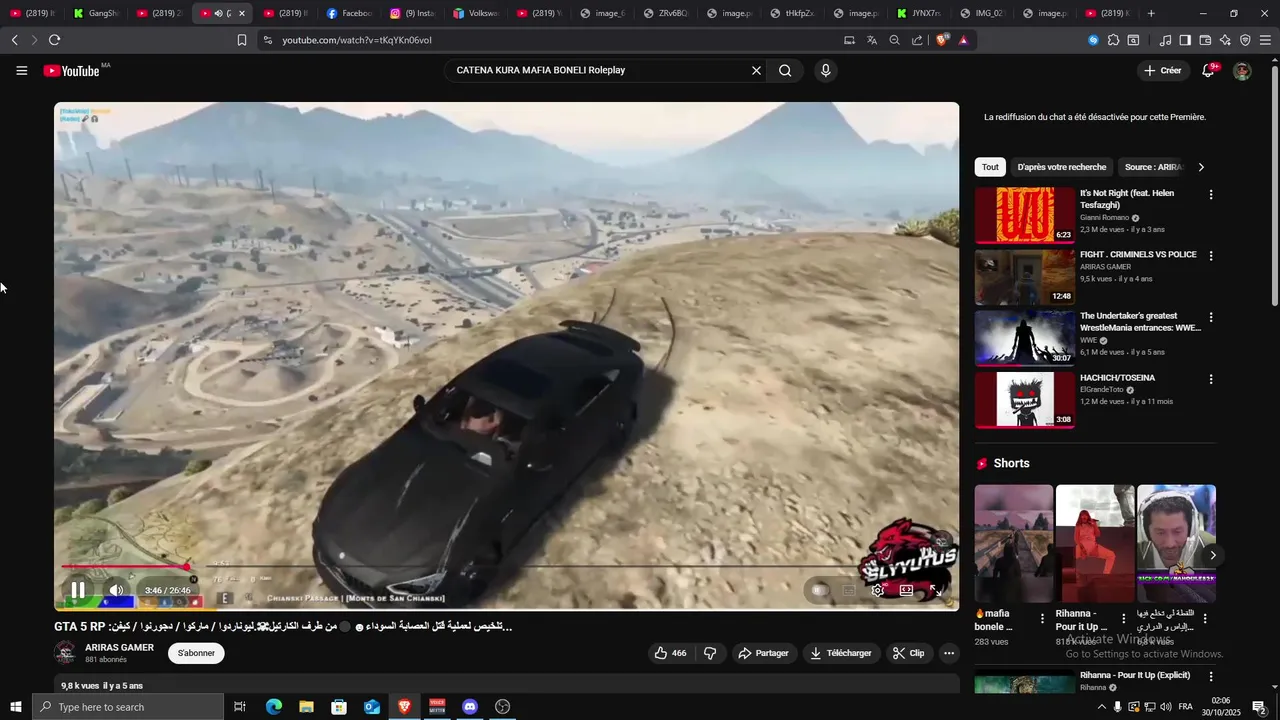
Task: Show next Shorts with the arrow
Action: coord(1213,555)
